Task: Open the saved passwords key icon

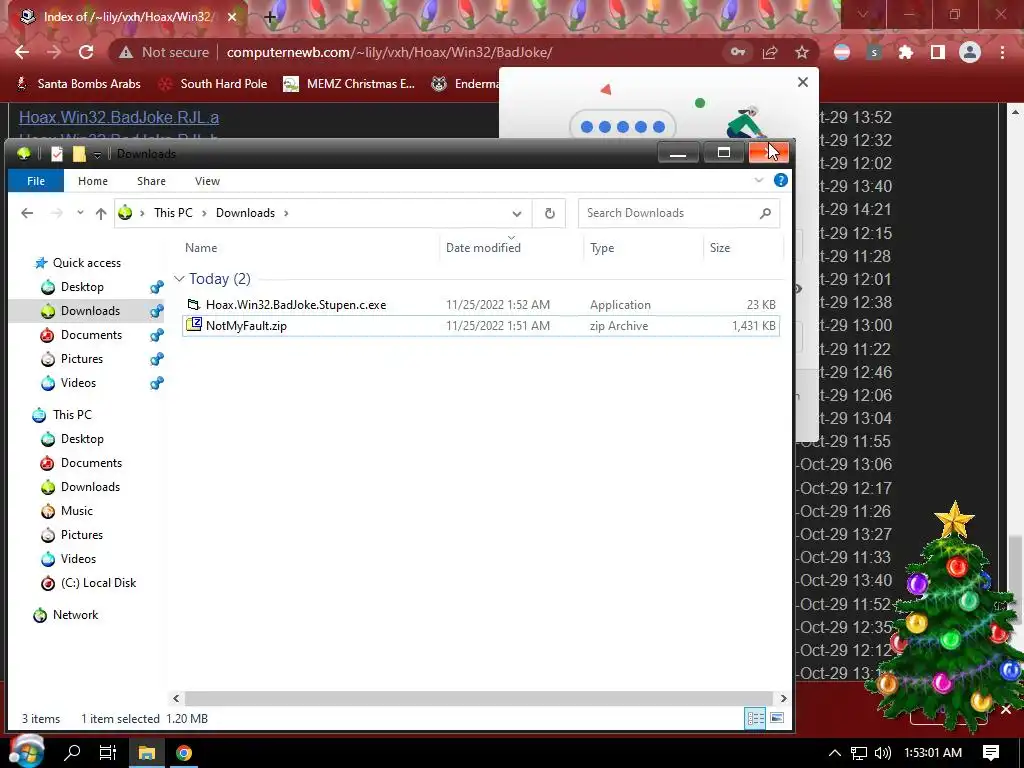Action: (738, 52)
